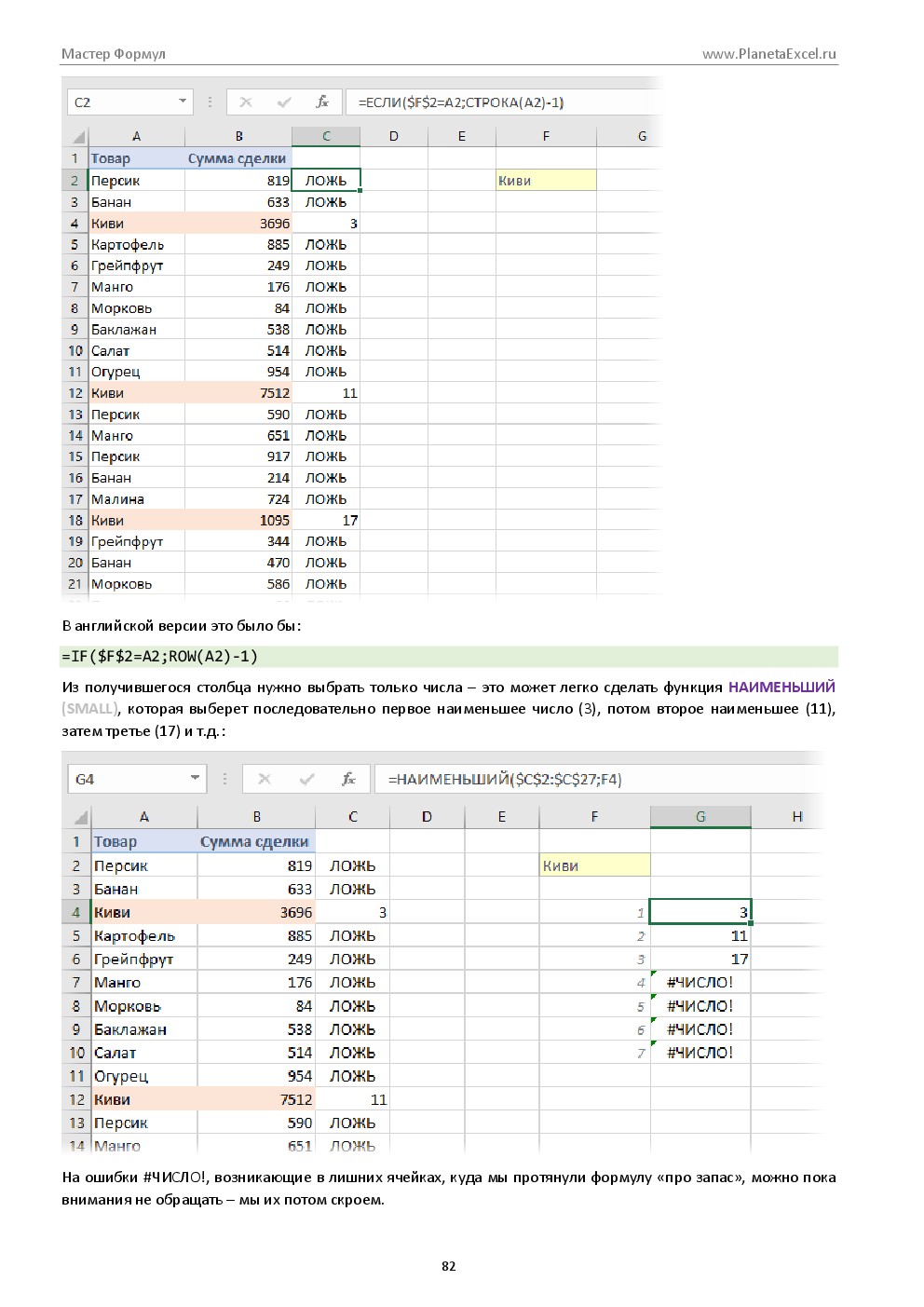
Task: Open www.PlanetaExcel.ru link in header
Action: pyautogui.click(x=769, y=54)
